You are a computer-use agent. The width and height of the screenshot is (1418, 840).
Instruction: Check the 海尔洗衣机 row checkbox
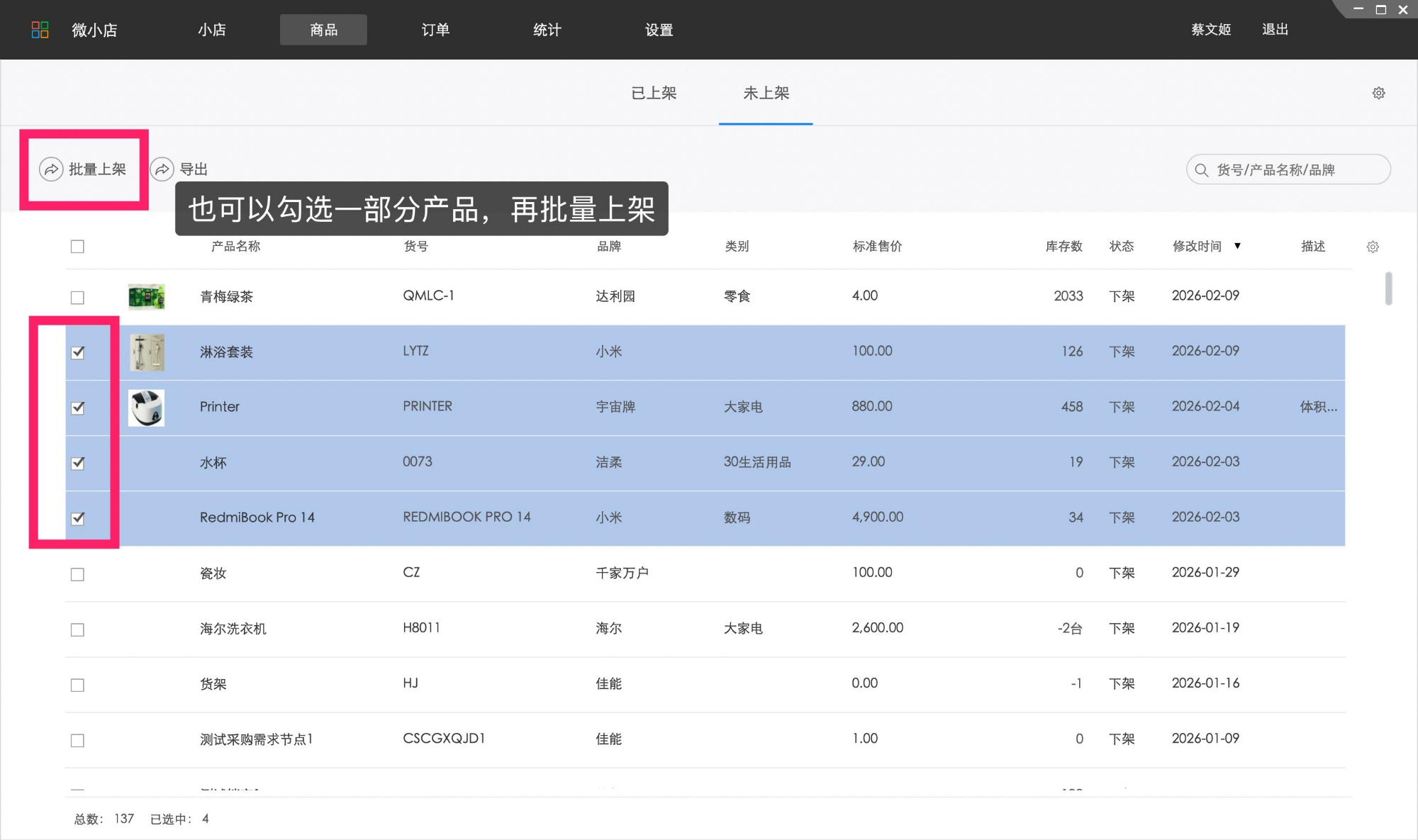(77, 629)
